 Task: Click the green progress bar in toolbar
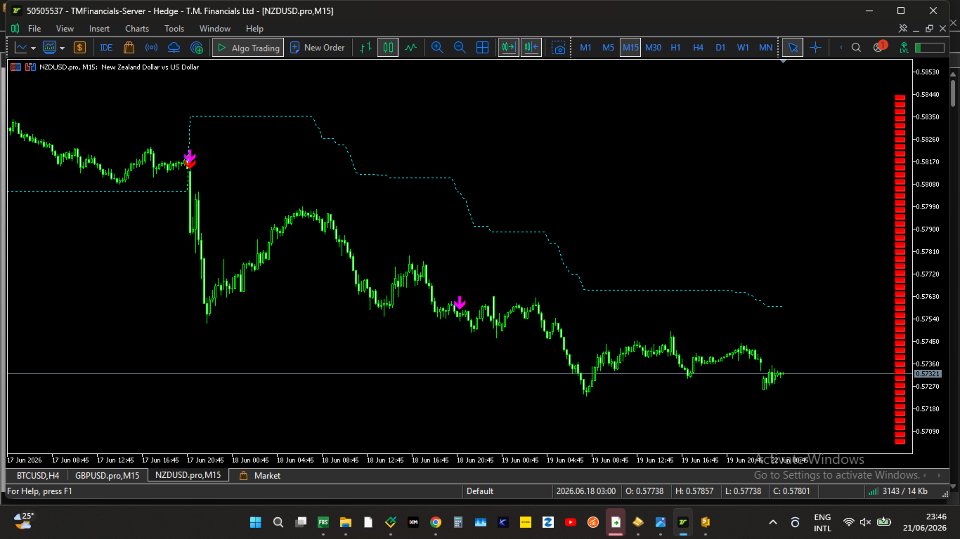coord(929,47)
